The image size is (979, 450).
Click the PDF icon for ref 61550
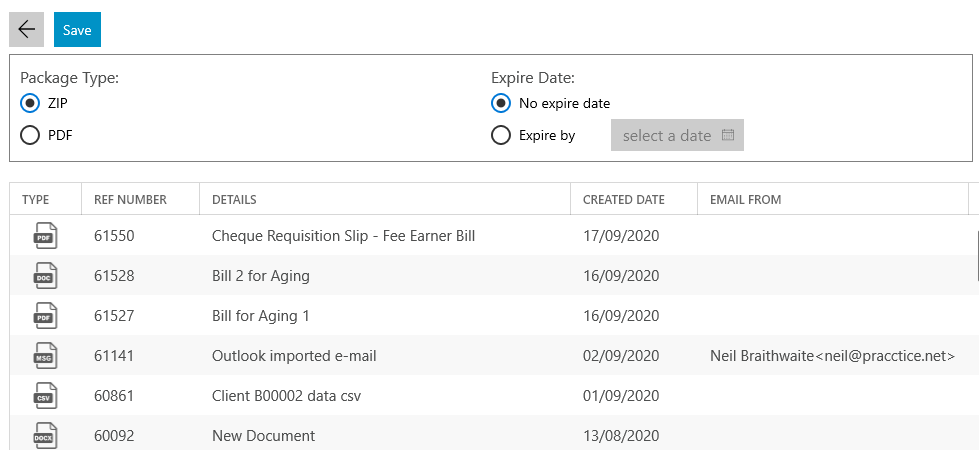pyautogui.click(x=45, y=236)
